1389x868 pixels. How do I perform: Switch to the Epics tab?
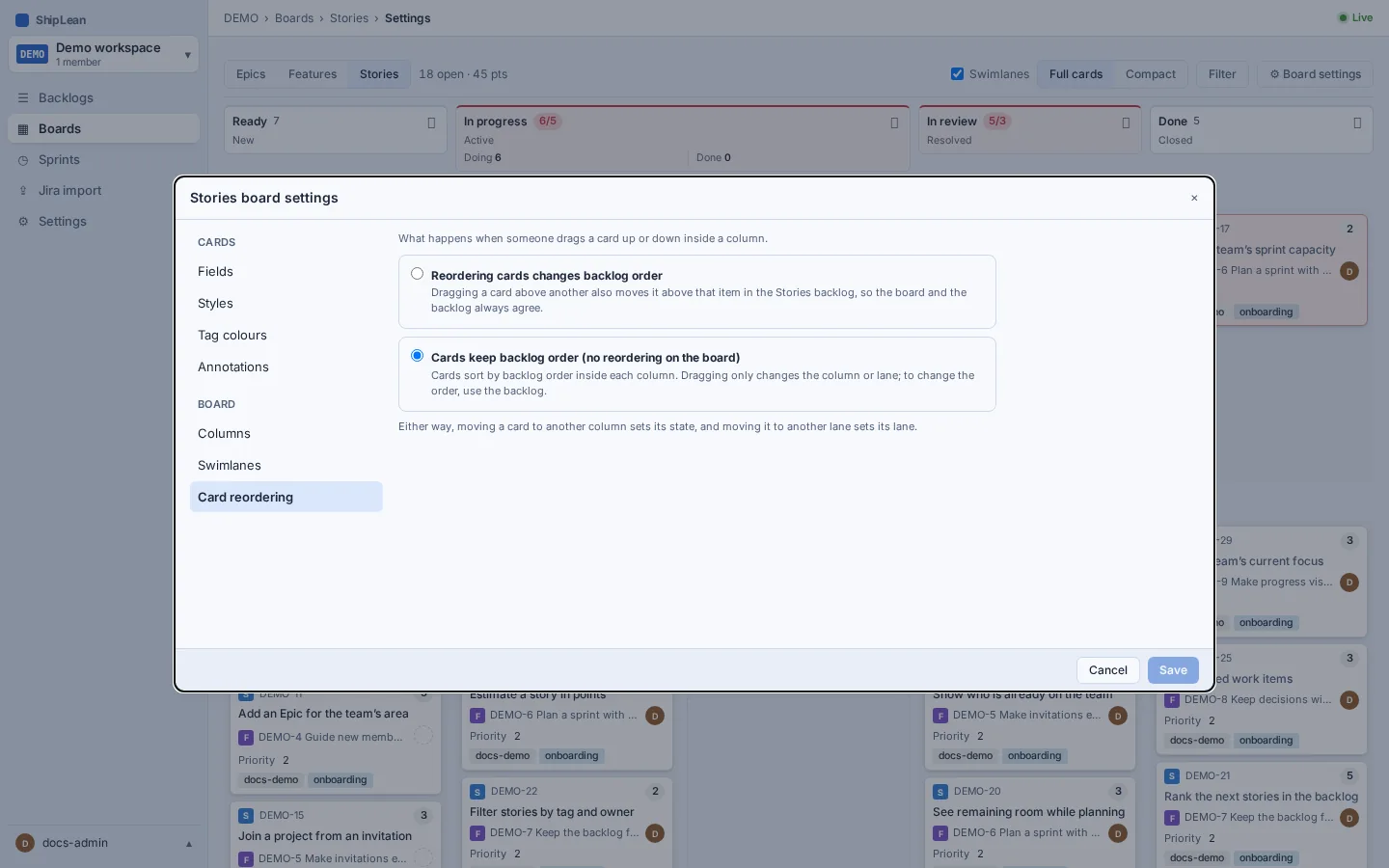(251, 74)
